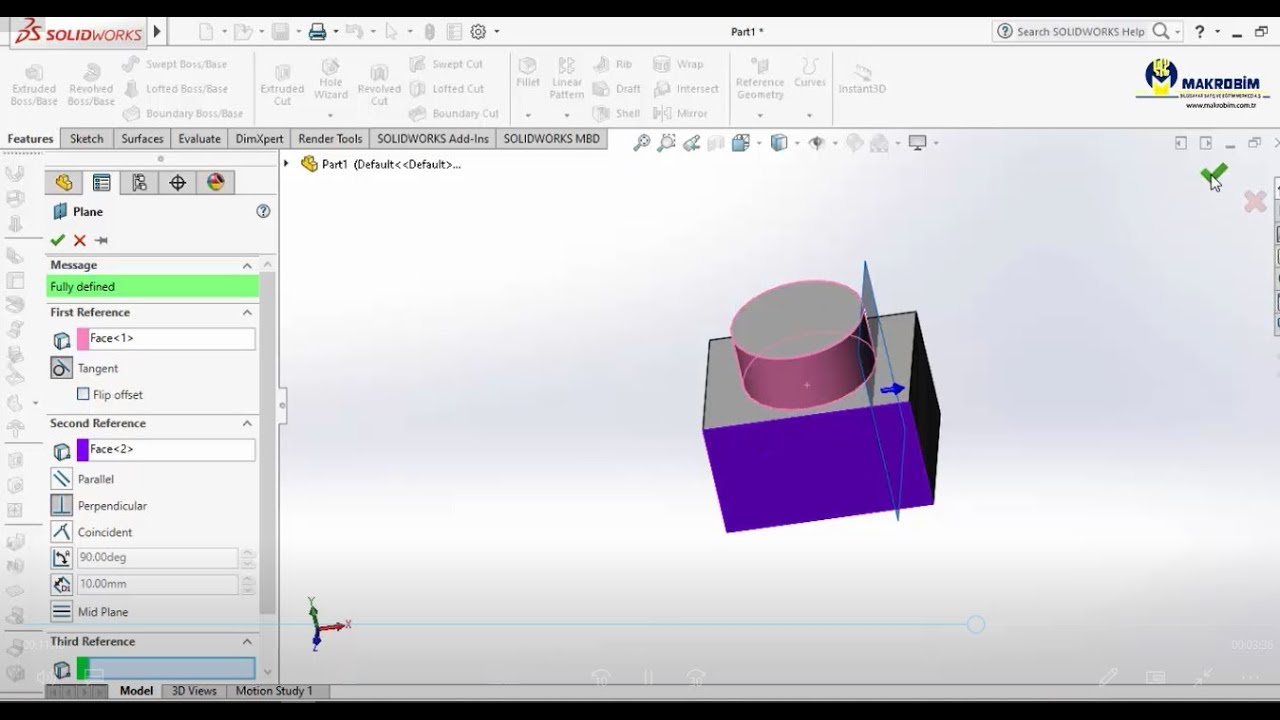Confirm plane with viewport green checkmark
Image resolution: width=1280 pixels, height=720 pixels.
[1213, 175]
